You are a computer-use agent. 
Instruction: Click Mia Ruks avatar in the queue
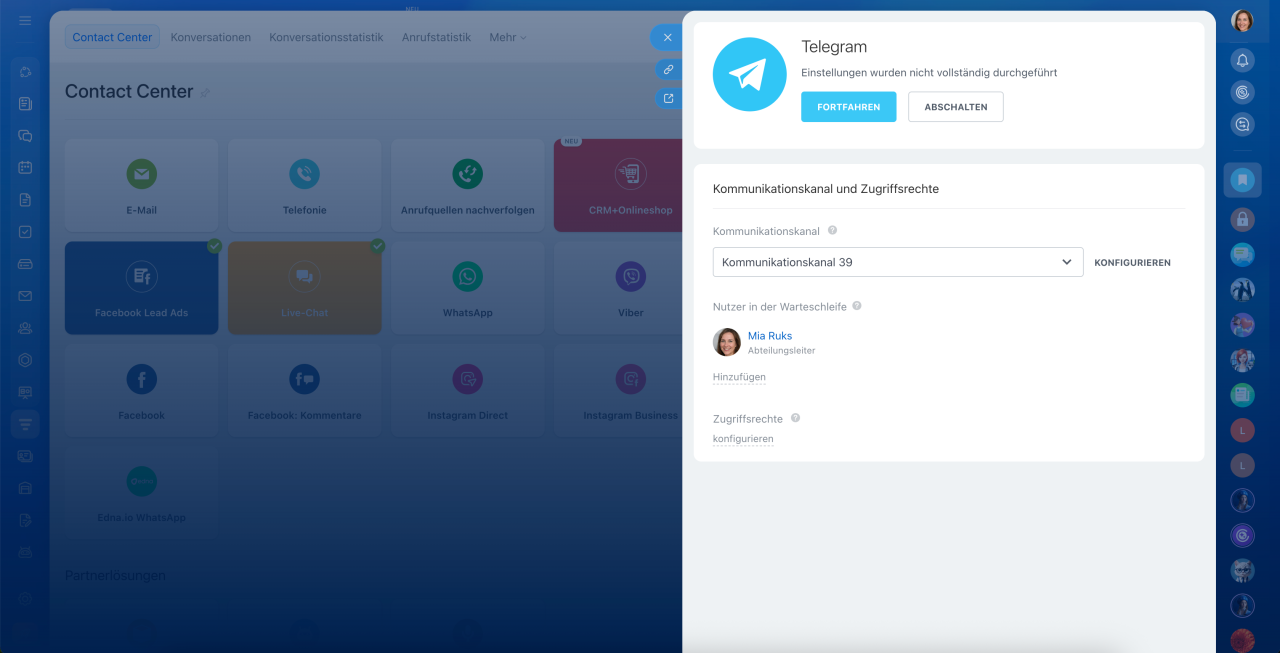pyautogui.click(x=727, y=342)
